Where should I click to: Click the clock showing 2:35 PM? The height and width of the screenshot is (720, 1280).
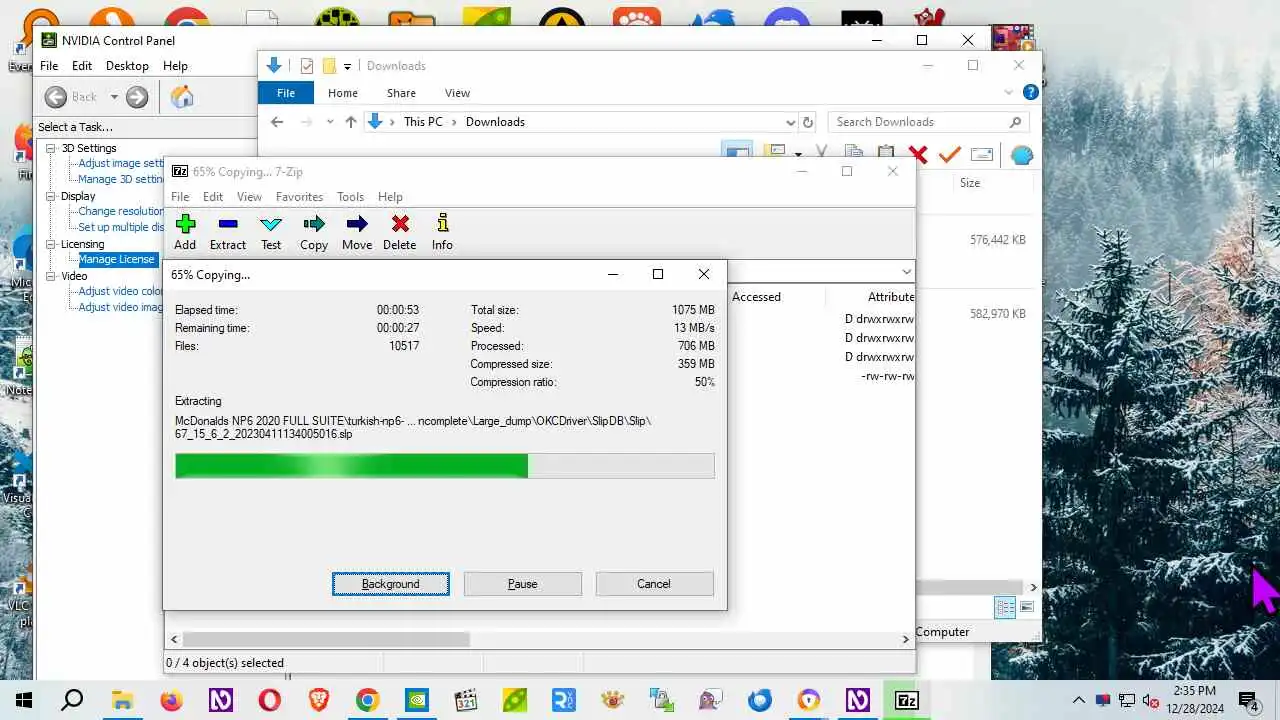tap(1195, 692)
